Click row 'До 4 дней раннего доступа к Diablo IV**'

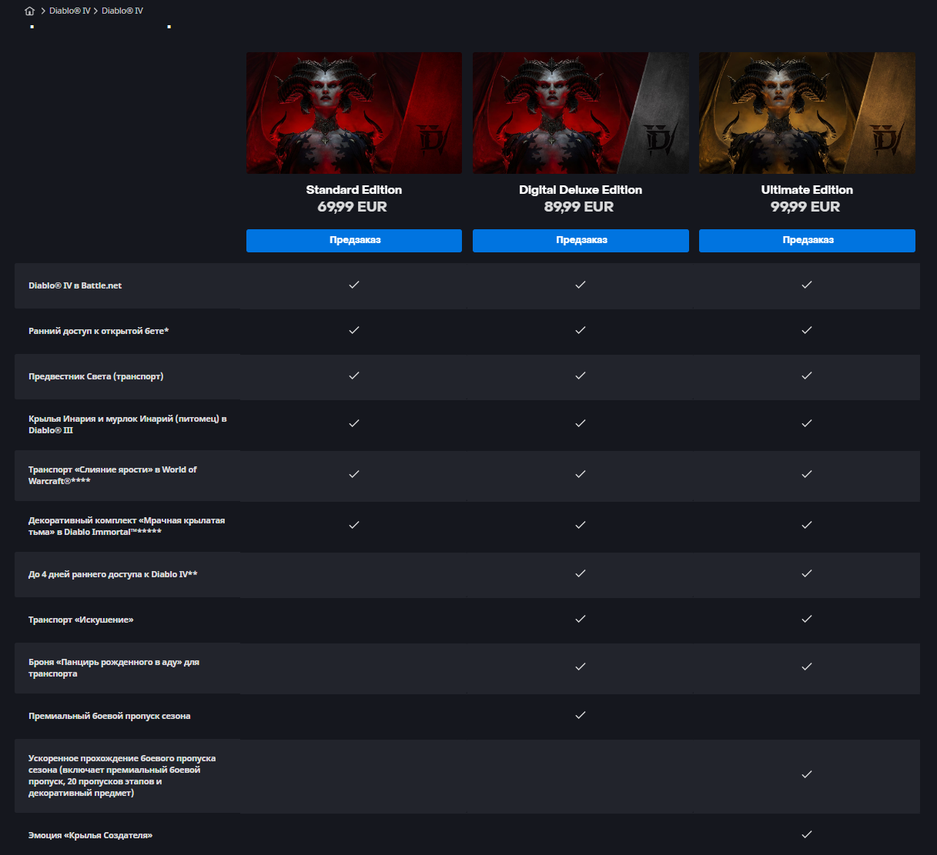(x=467, y=574)
